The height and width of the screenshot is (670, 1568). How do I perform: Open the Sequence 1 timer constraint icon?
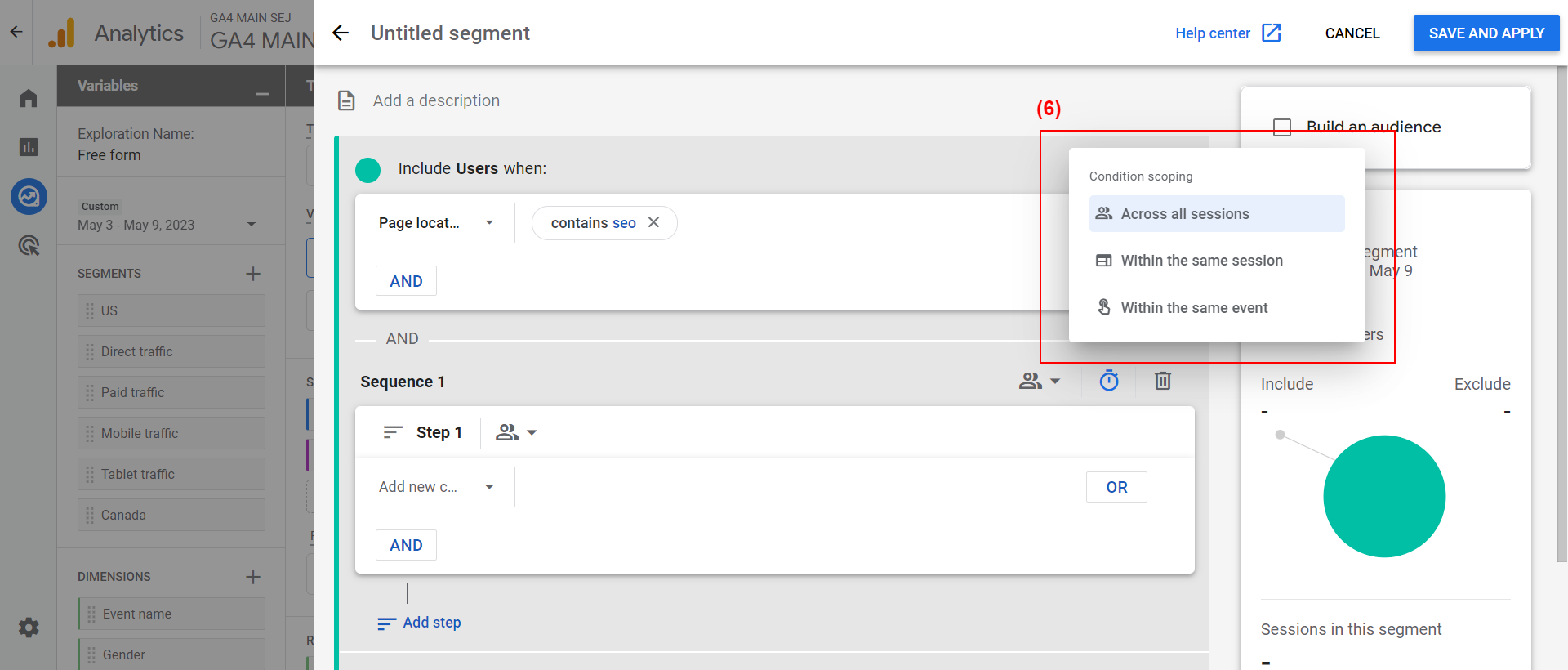pos(1108,381)
